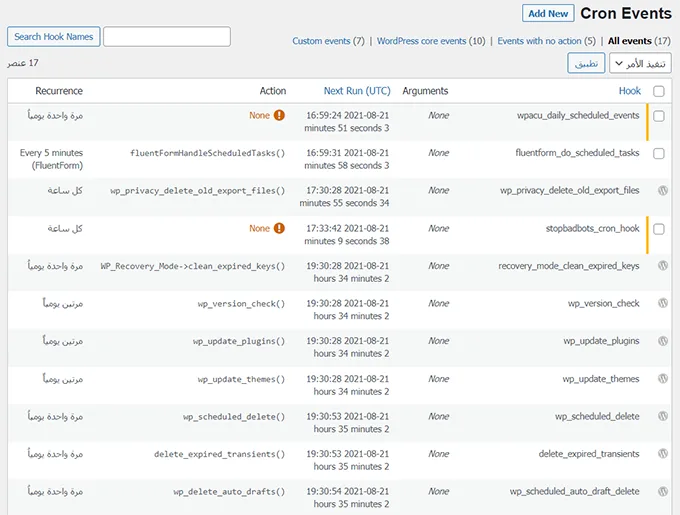Image resolution: width=680 pixels, height=515 pixels.
Task: Click WP_Recovery_Mode->clean_expired_keys() action
Action: point(193,266)
